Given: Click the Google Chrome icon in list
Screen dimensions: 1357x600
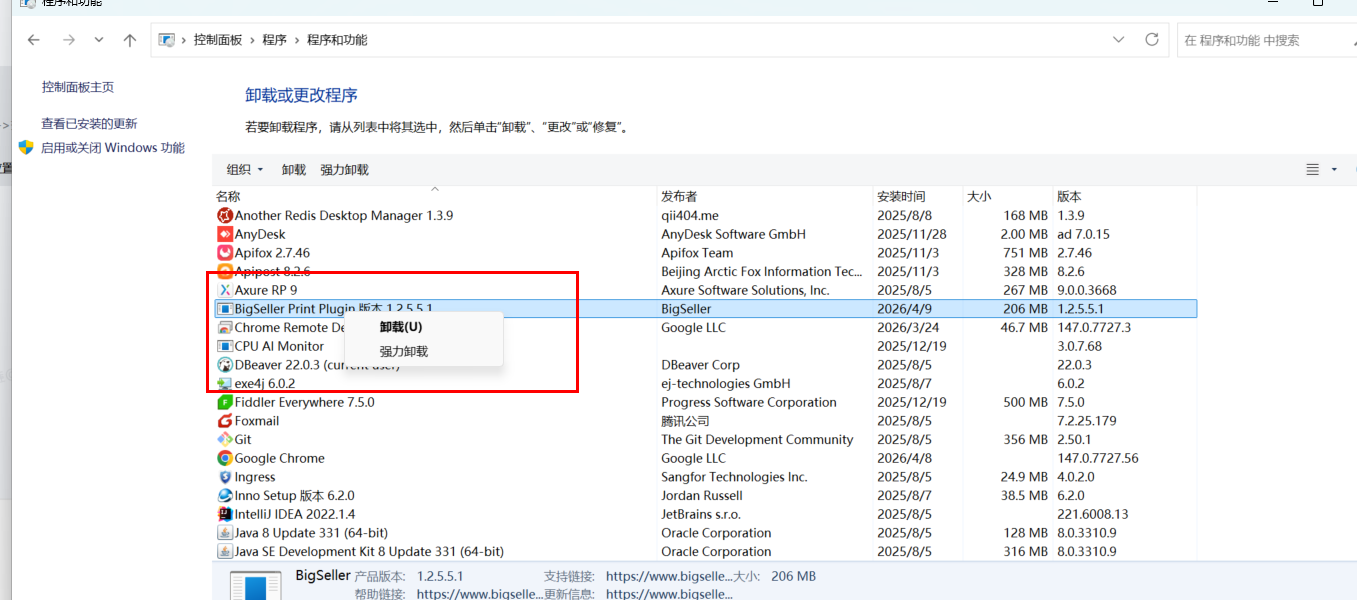Looking at the screenshot, I should tap(225, 458).
